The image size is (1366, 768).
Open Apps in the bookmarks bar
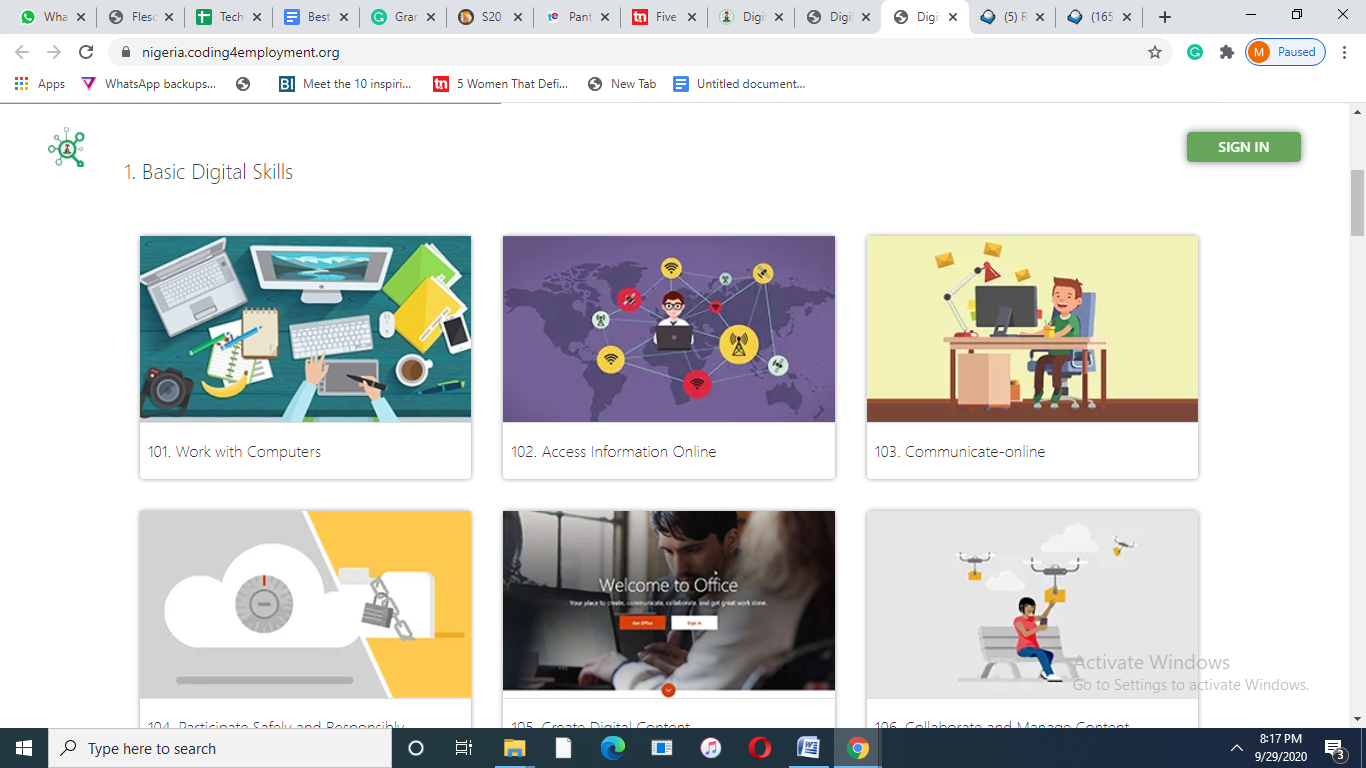point(40,84)
